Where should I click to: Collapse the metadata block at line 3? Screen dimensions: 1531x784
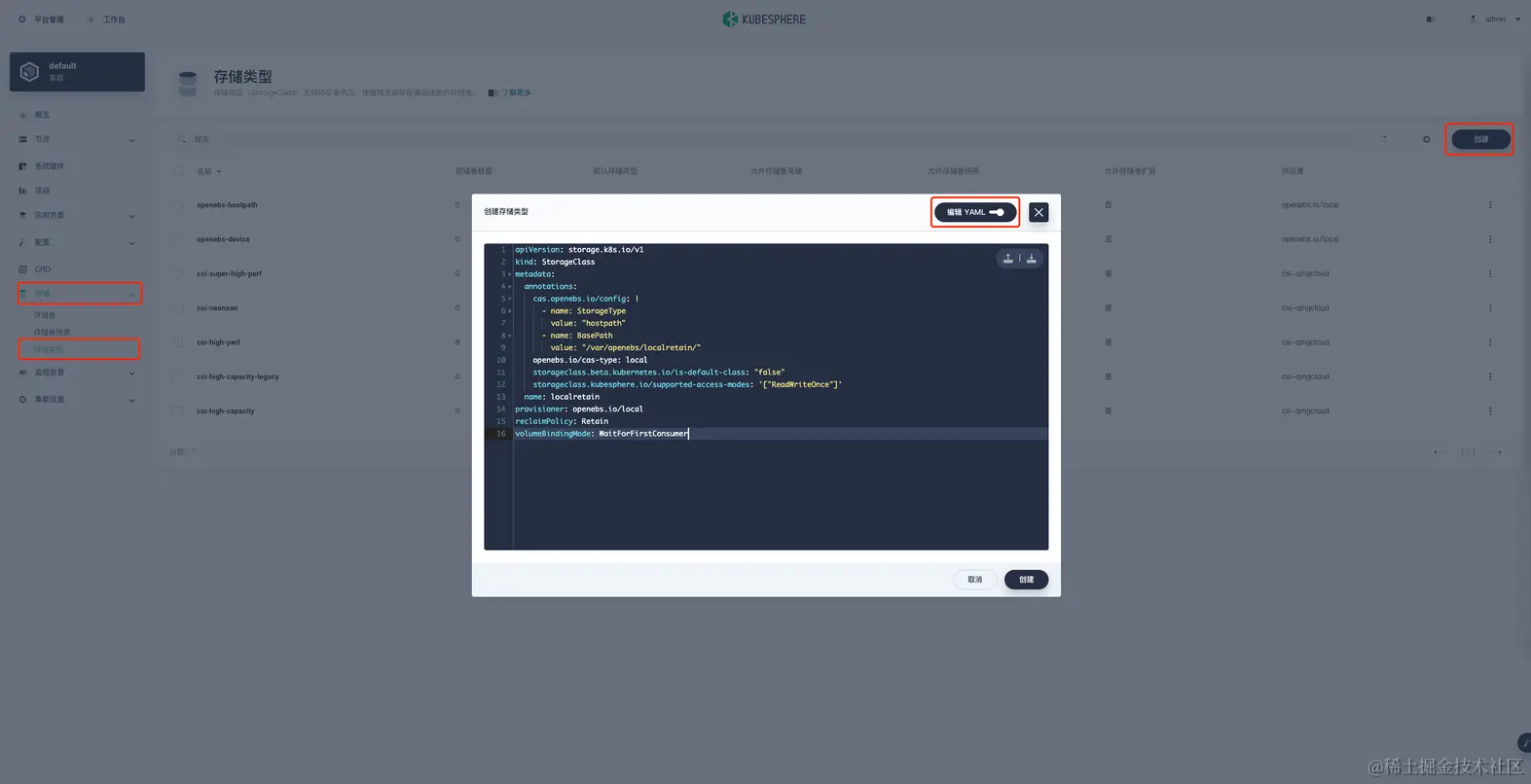coord(510,274)
